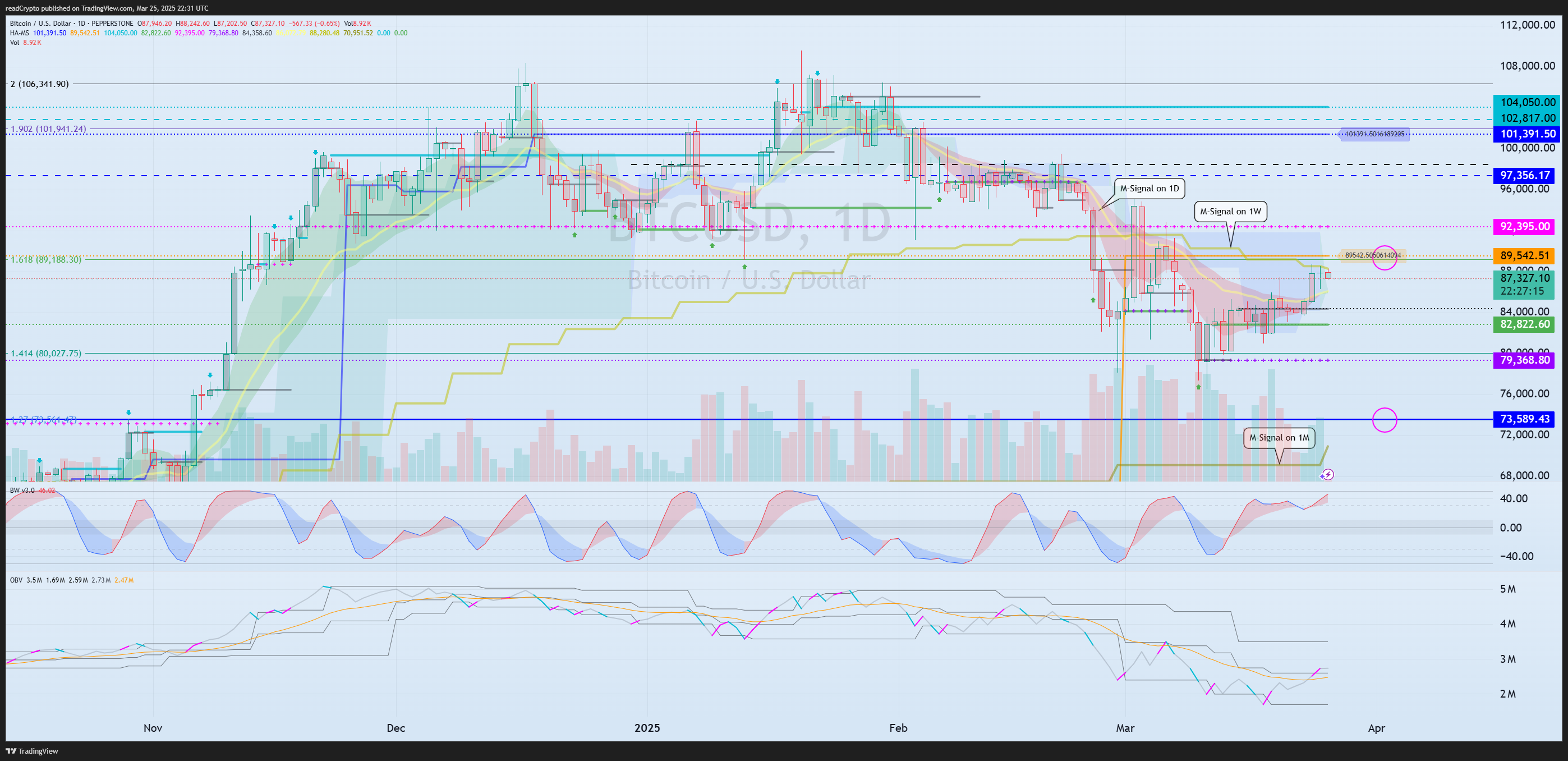Click the 22:27:15 candle countdown timer
This screenshot has height=761, width=1568.
1523,291
